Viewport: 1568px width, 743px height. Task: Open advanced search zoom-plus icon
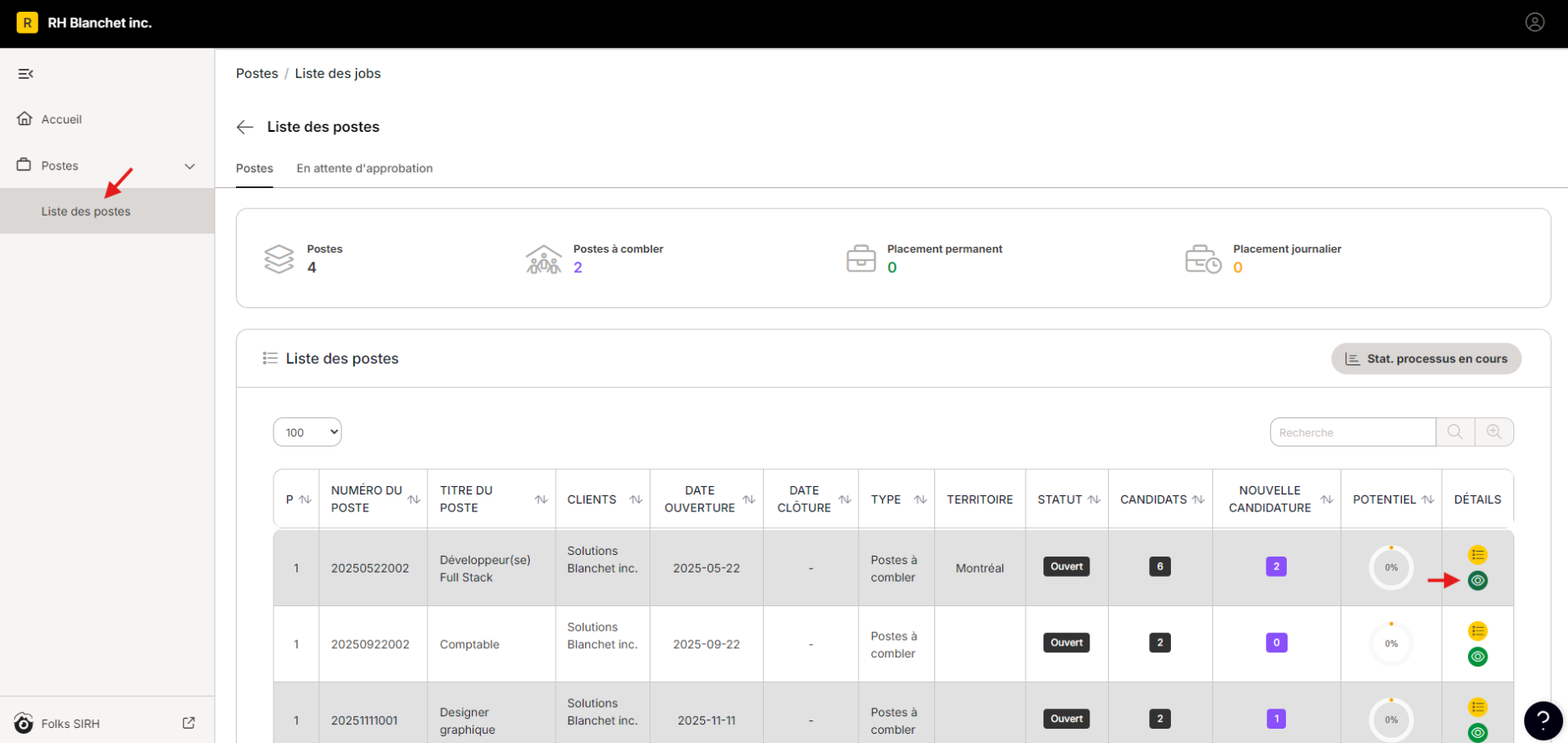click(x=1494, y=432)
